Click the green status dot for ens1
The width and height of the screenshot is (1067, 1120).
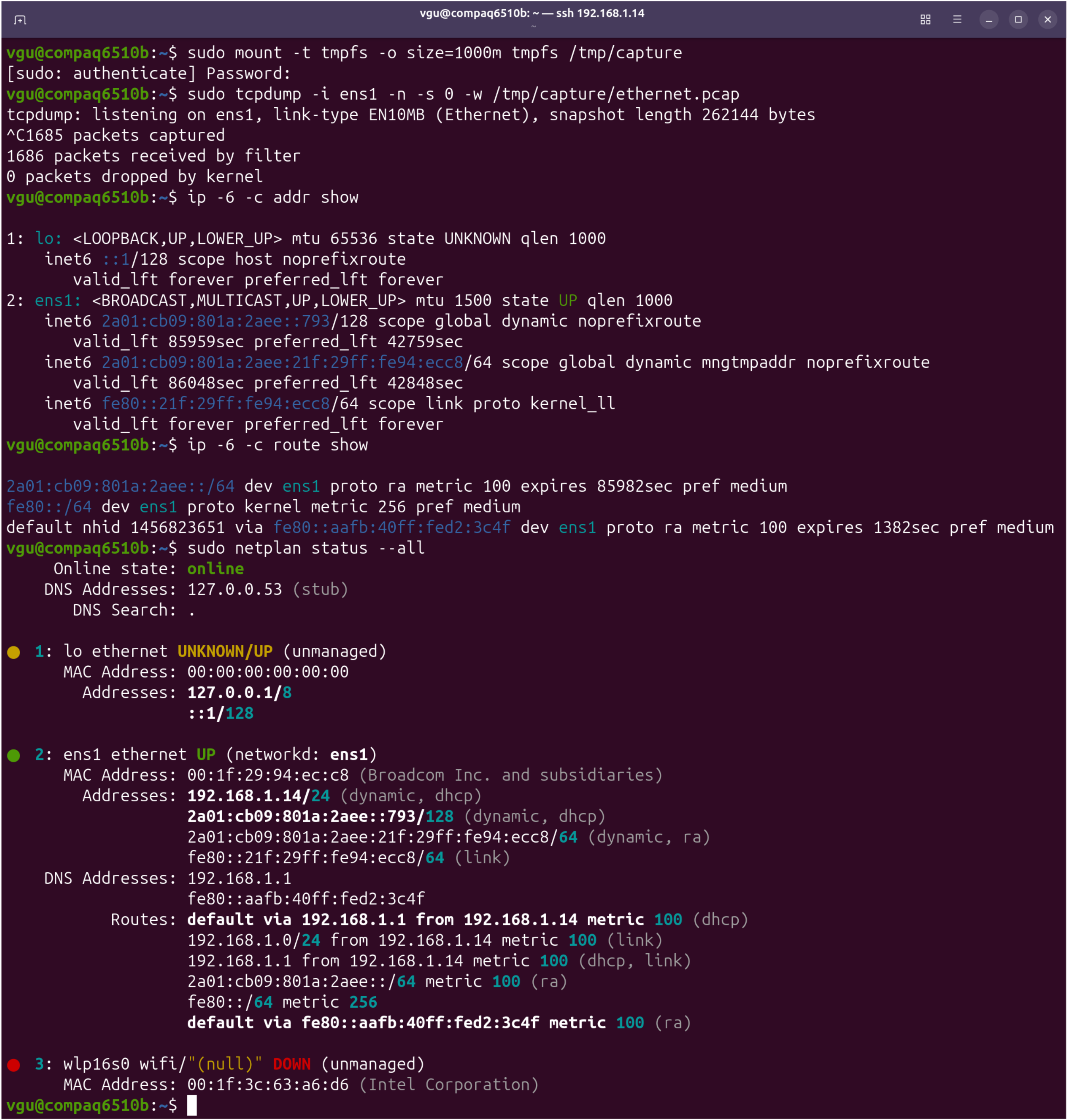(13, 755)
